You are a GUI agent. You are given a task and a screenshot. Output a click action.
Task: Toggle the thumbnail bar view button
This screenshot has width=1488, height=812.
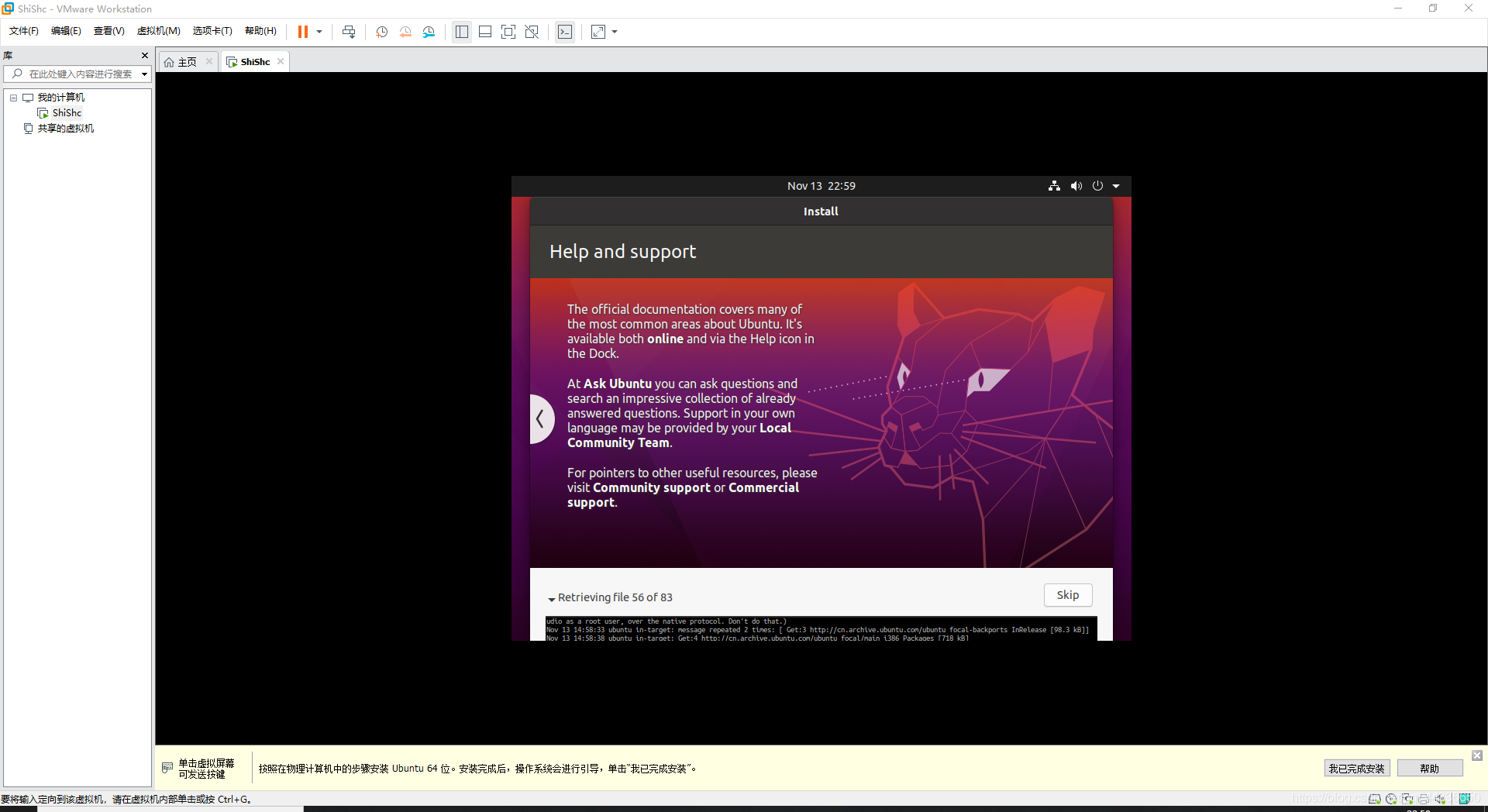[485, 32]
